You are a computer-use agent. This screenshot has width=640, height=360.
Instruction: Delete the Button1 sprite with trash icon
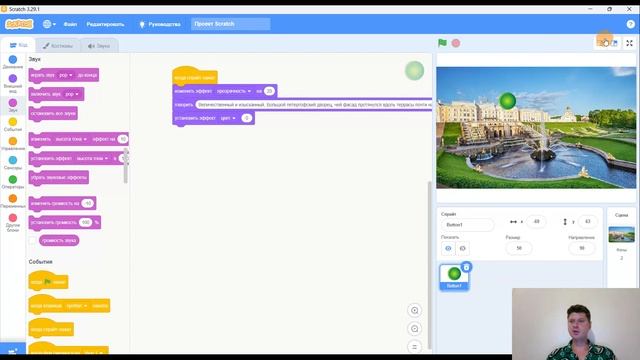pos(467,267)
